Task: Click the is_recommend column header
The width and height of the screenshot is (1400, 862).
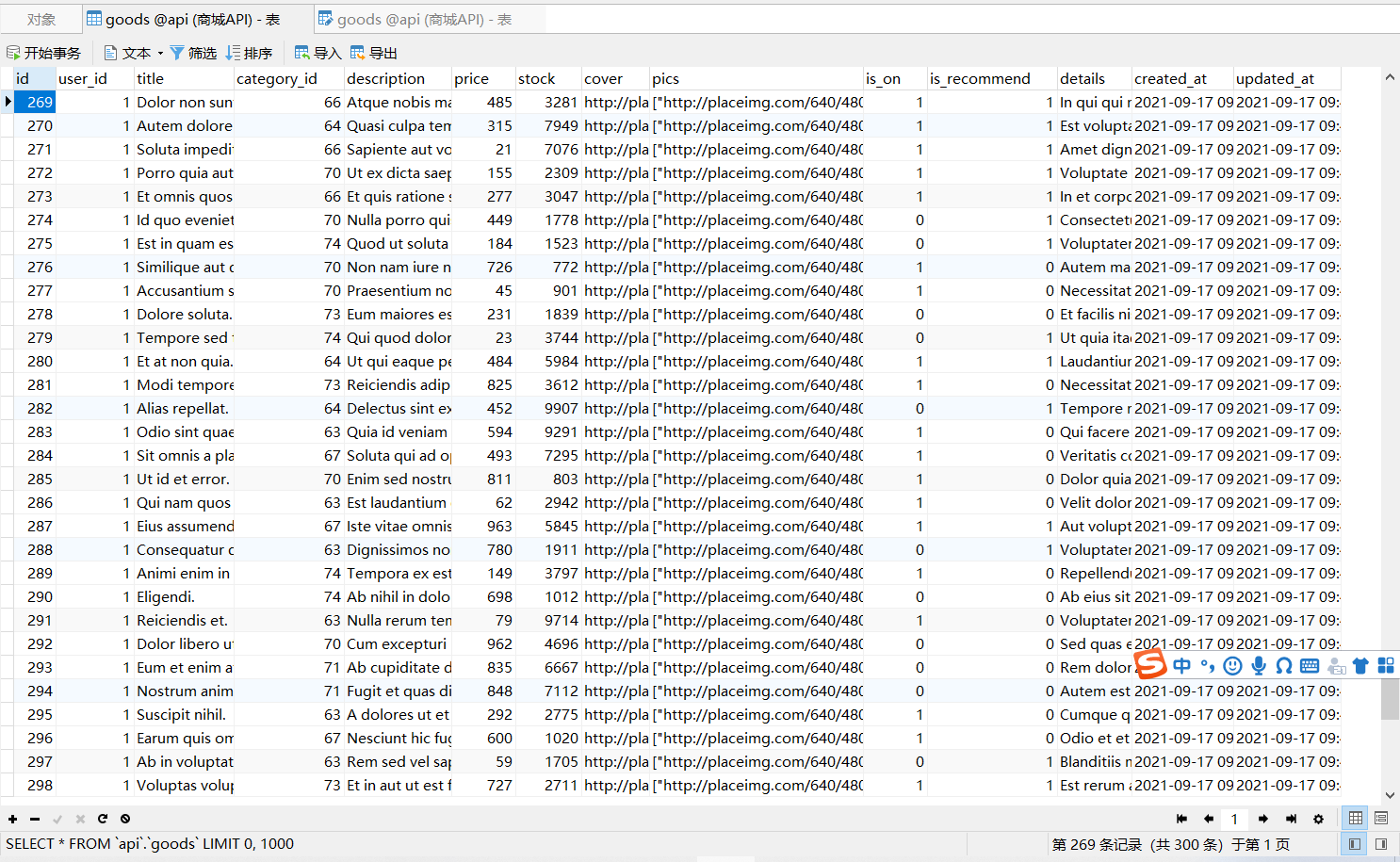Action: point(991,78)
